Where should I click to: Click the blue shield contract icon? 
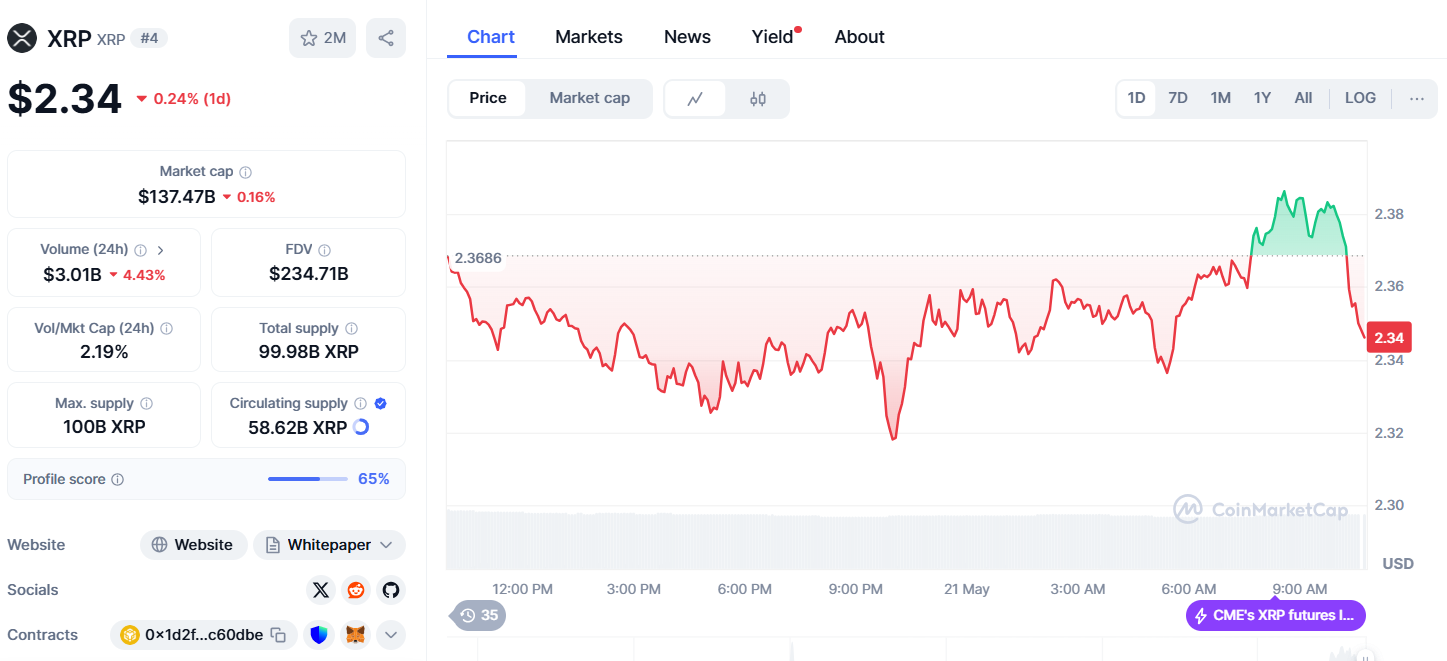point(320,634)
